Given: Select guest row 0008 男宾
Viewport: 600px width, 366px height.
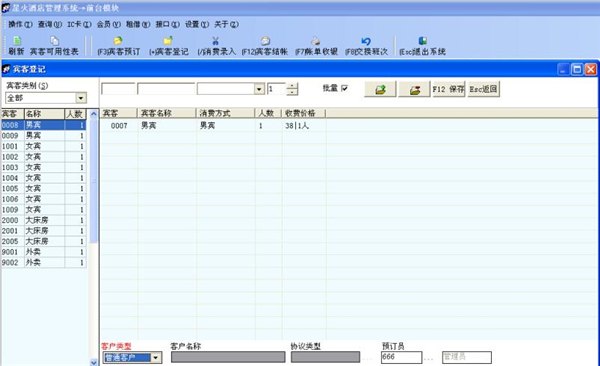Looking at the screenshot, I should click(44, 125).
